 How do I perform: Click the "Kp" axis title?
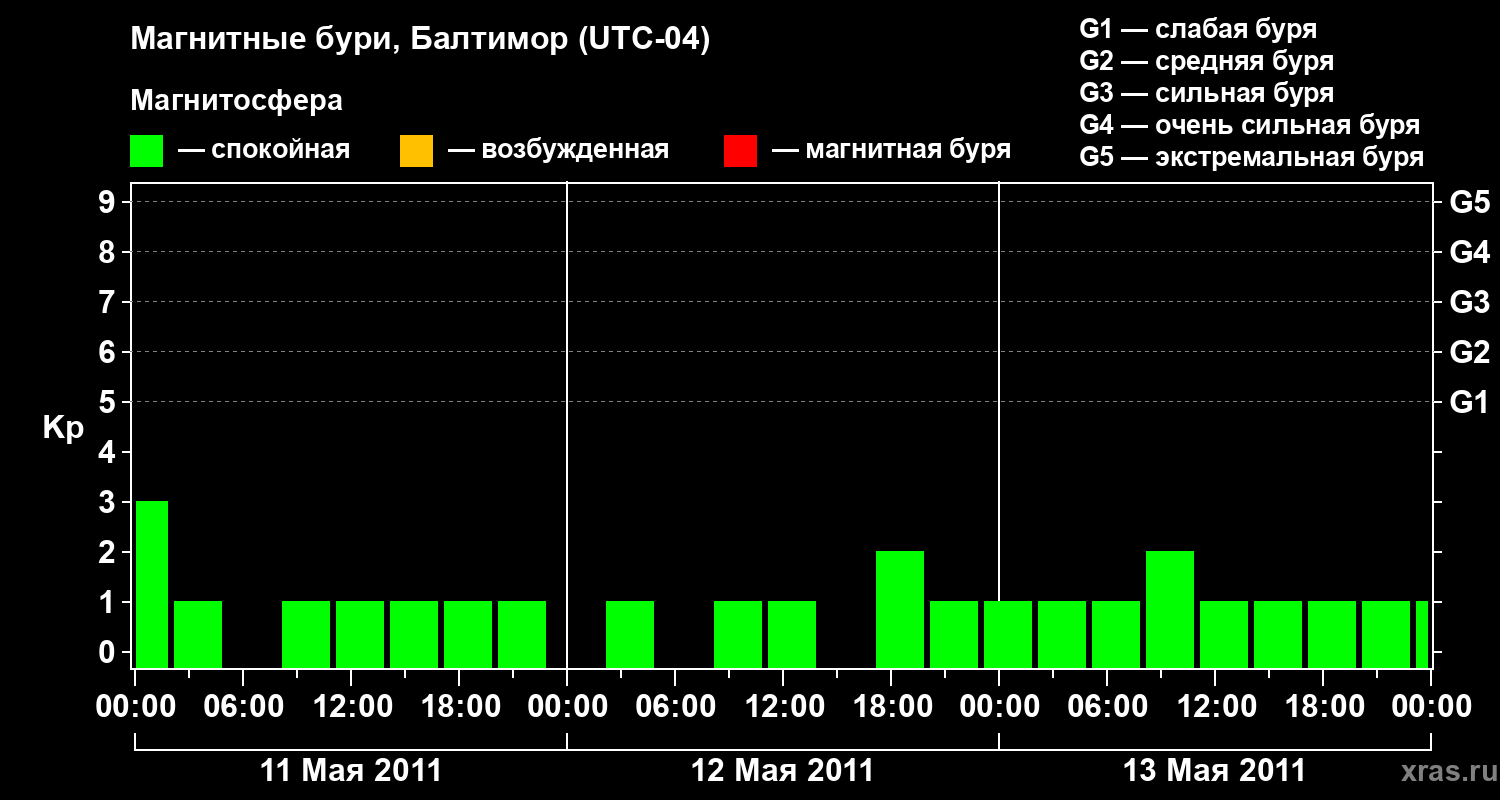pos(62,428)
